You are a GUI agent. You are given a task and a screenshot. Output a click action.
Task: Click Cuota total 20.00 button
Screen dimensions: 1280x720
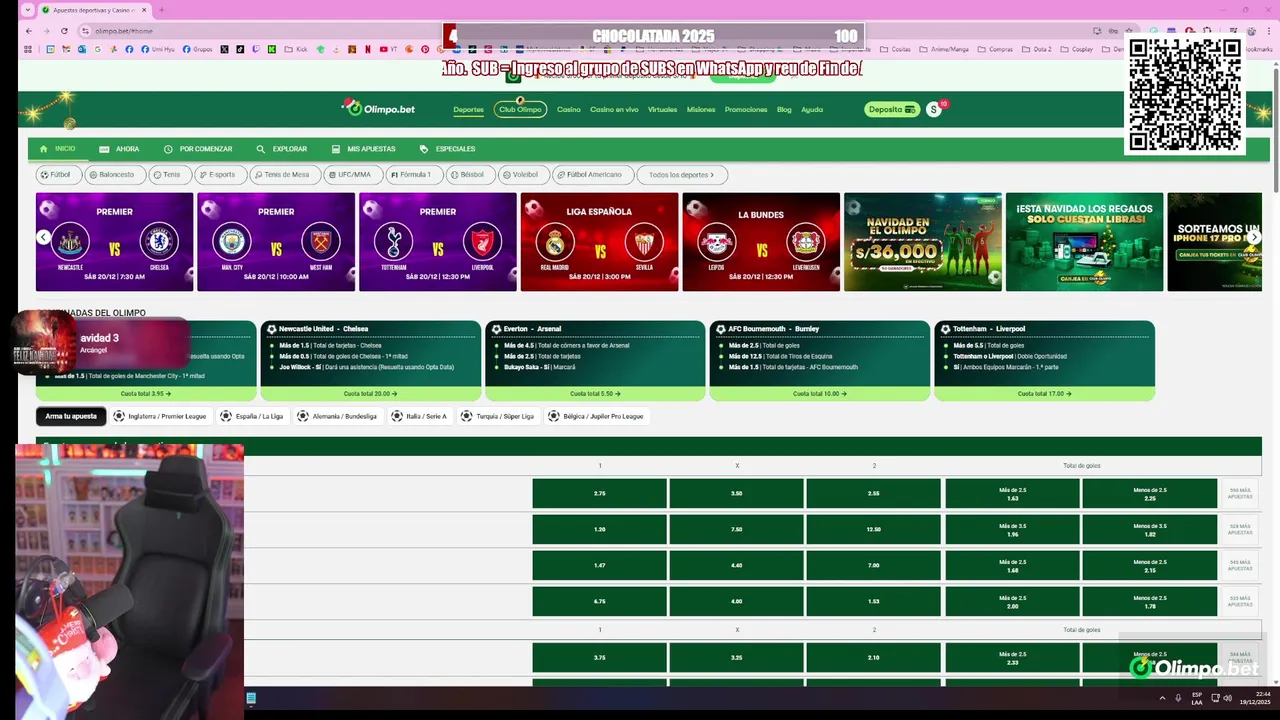[x=371, y=394]
